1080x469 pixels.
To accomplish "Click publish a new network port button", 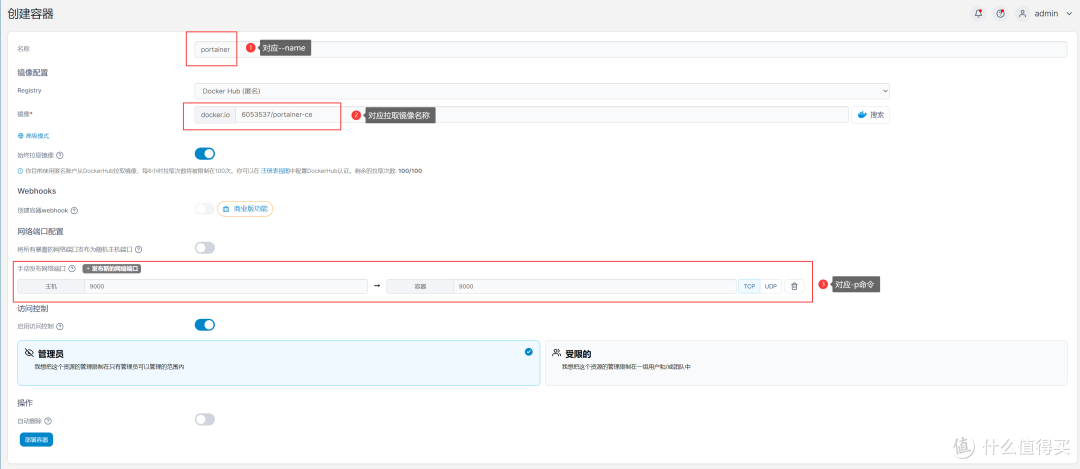I will 112,269.
